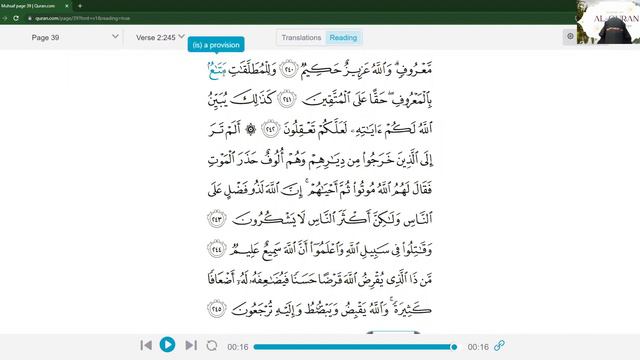Screen dimensions: 640x360
Task: Reload the browser page
Action: 16,18
